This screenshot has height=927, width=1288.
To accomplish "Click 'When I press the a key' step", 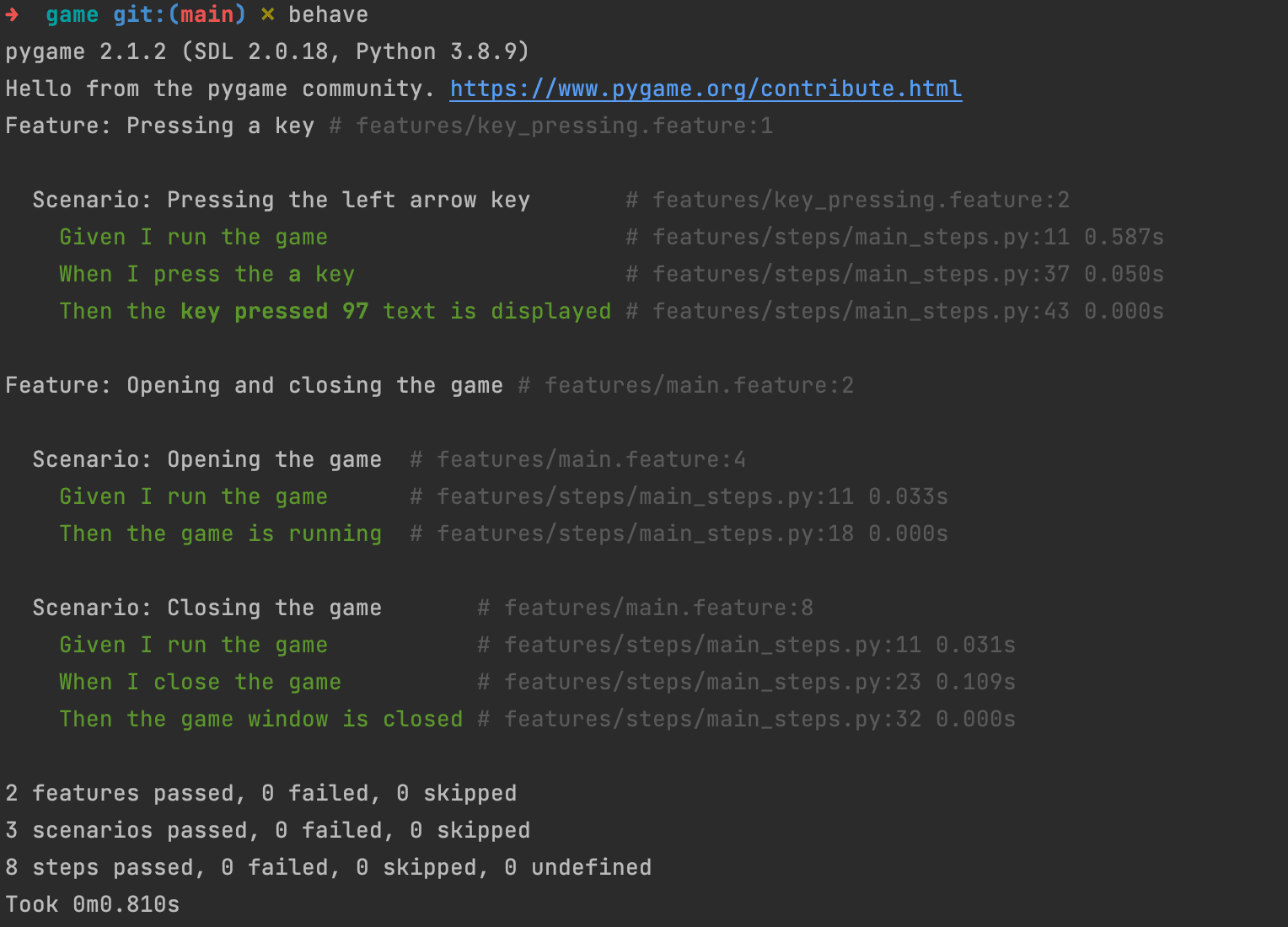I will point(207,274).
